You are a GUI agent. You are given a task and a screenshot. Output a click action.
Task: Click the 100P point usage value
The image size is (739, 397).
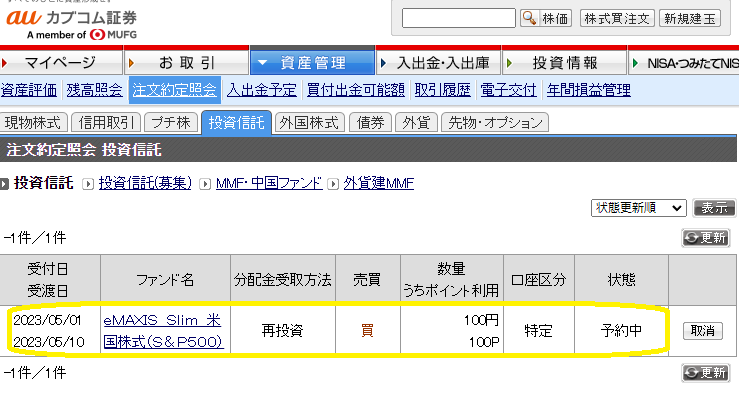click(484, 342)
